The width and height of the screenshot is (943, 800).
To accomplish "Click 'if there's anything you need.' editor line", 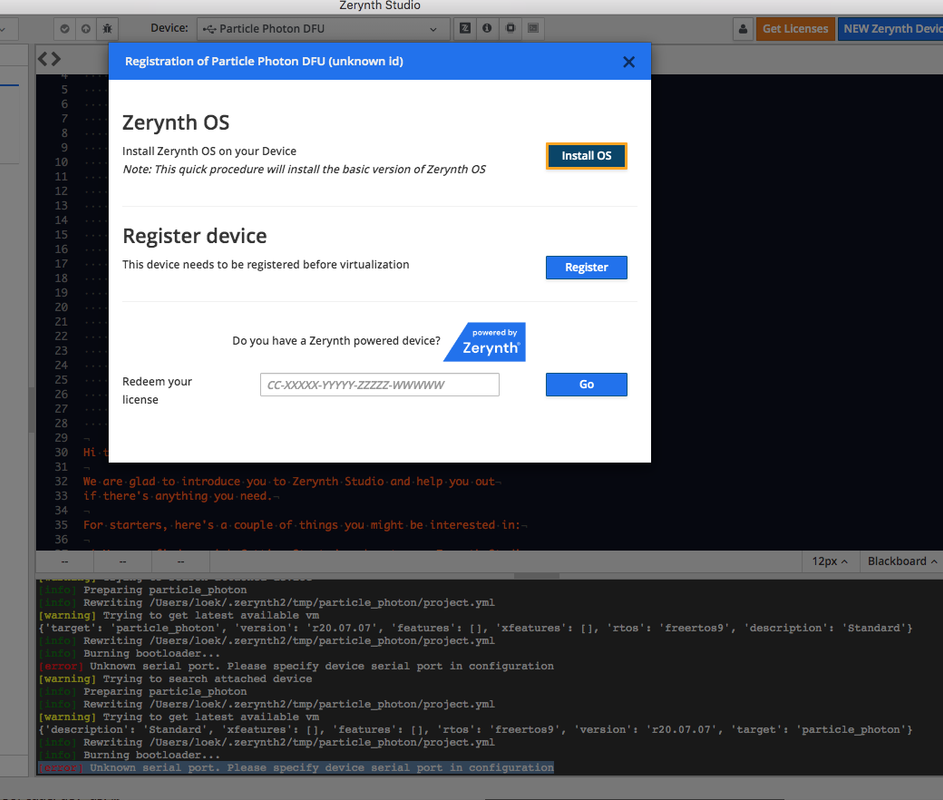I will tap(178, 496).
